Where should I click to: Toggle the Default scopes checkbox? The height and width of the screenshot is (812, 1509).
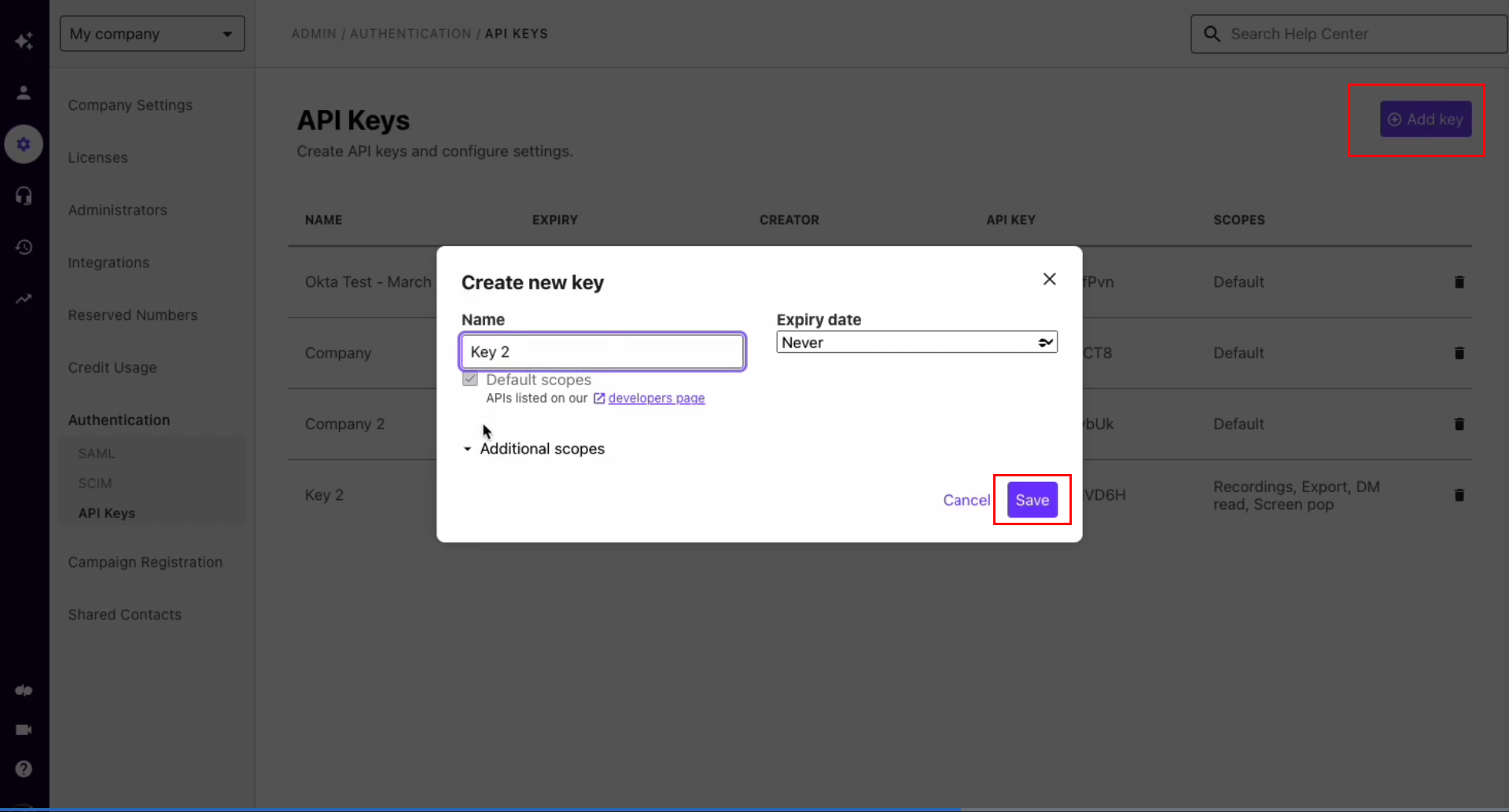pos(470,380)
